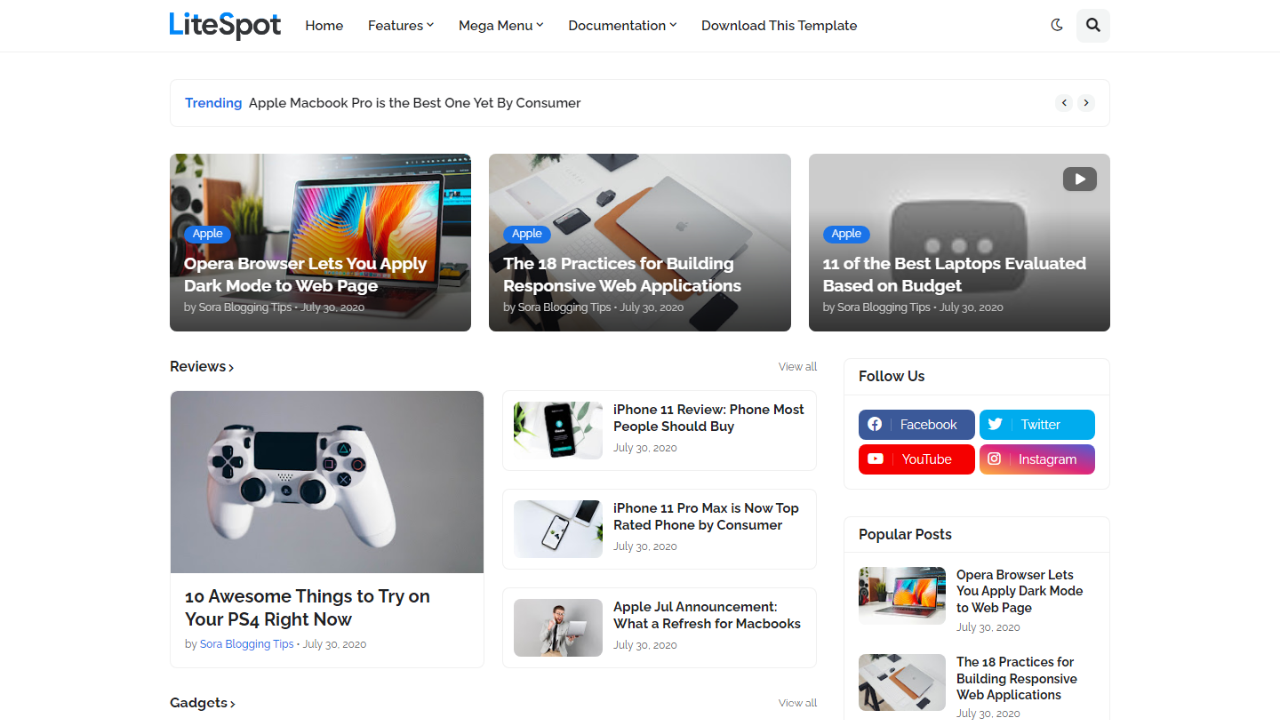Screen dimensions: 1280x720
Task: Click Sora Blogging Tips author under PS4 post
Action: click(x=247, y=644)
